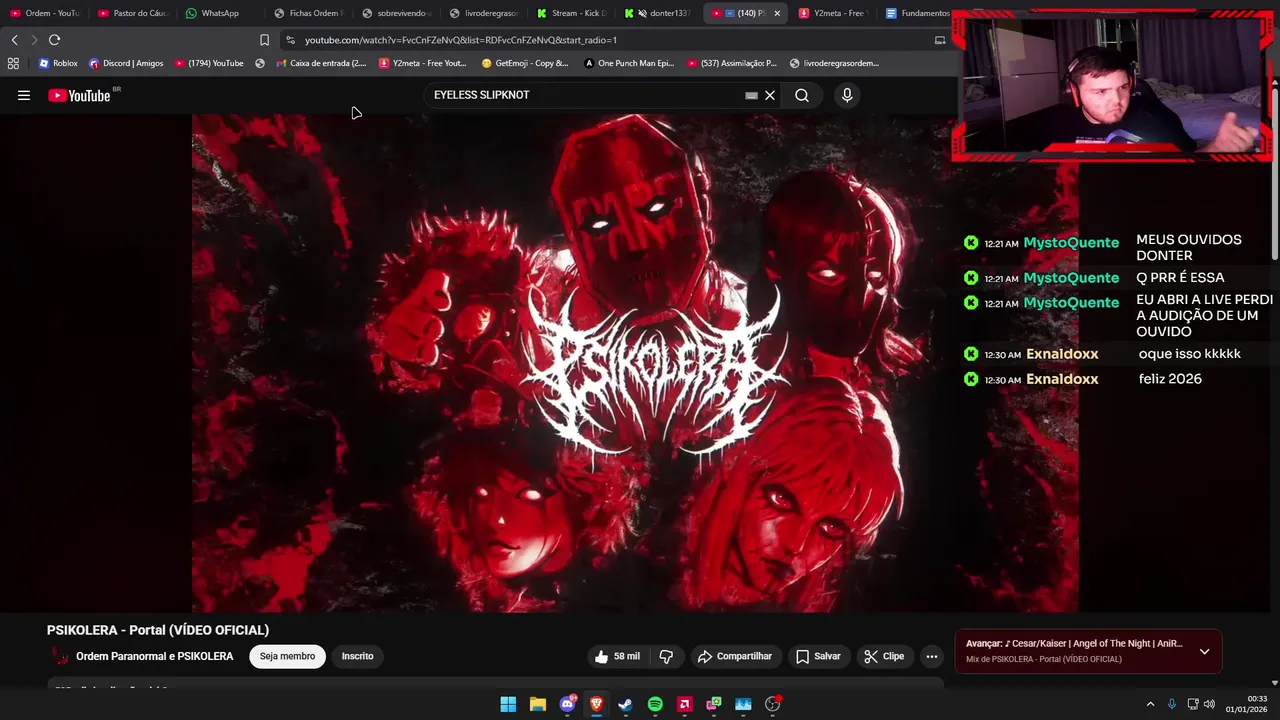Image resolution: width=1280 pixels, height=720 pixels.
Task: Switch to Y2meta - Free tab
Action: pos(832,13)
